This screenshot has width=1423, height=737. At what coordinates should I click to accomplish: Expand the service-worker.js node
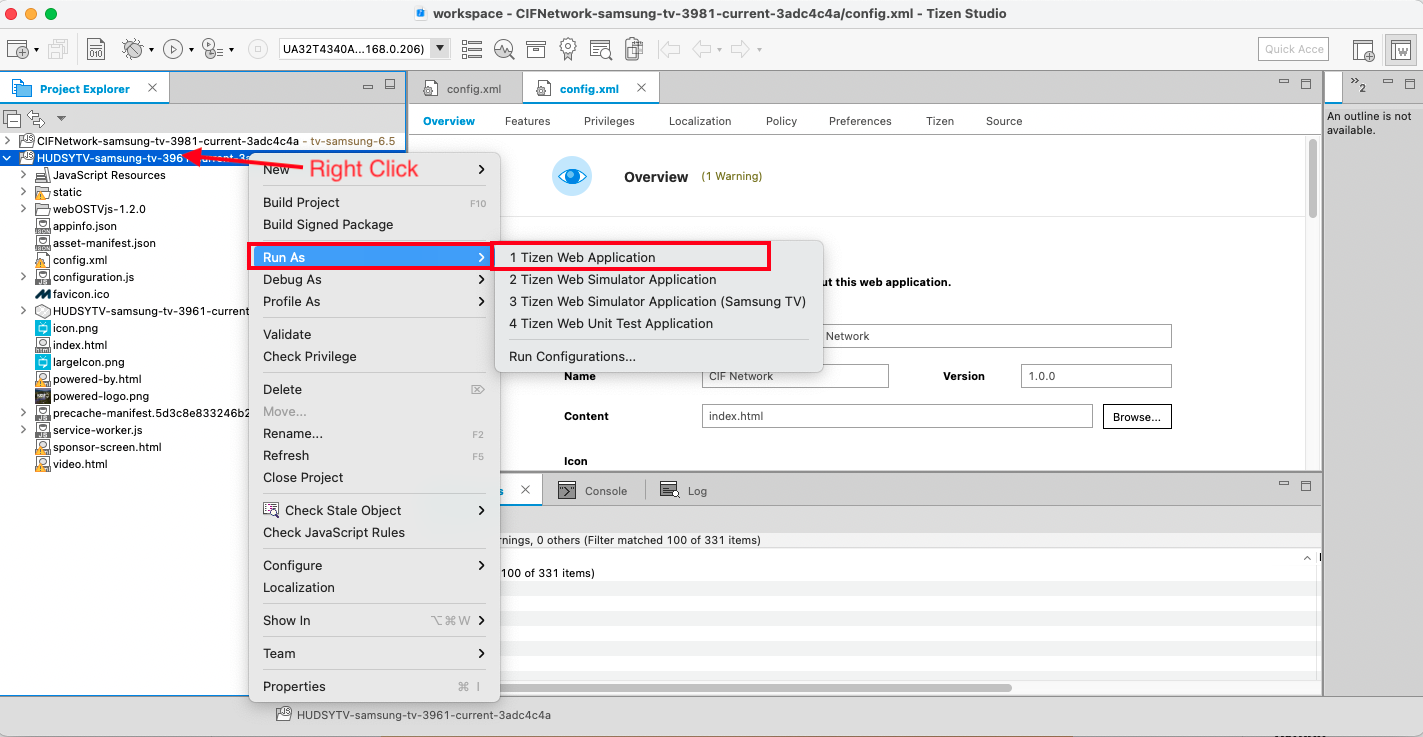pos(24,430)
